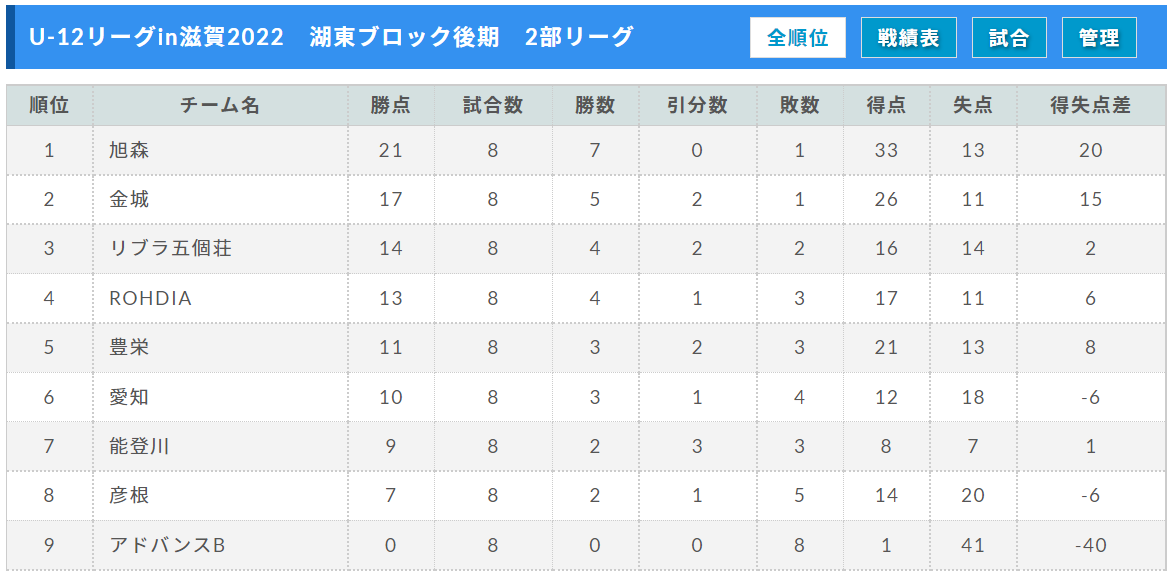Open the 試合 matches tab
Image resolution: width=1171 pixels, height=577 pixels.
[1009, 37]
